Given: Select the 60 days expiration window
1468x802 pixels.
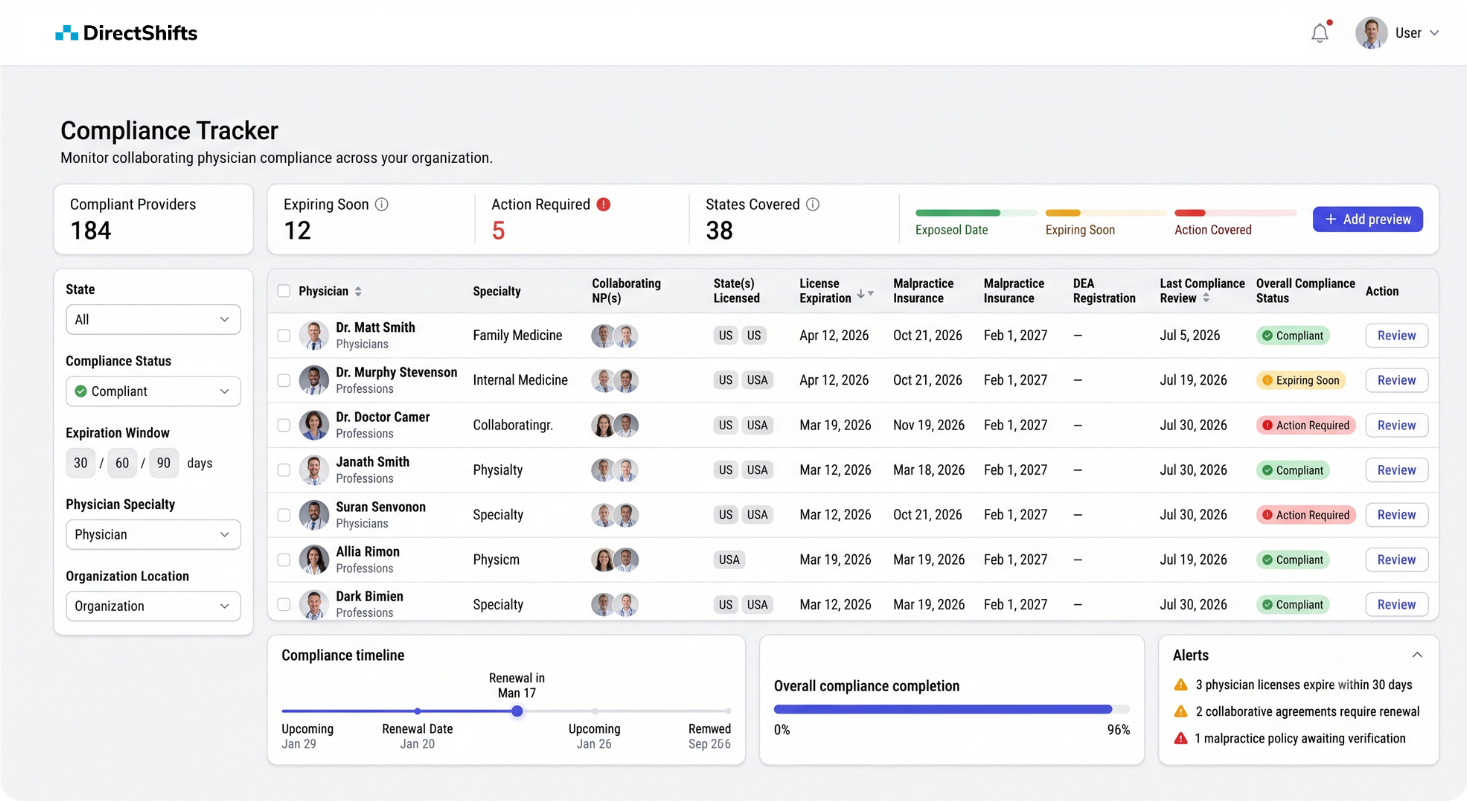Looking at the screenshot, I should click(x=122, y=463).
